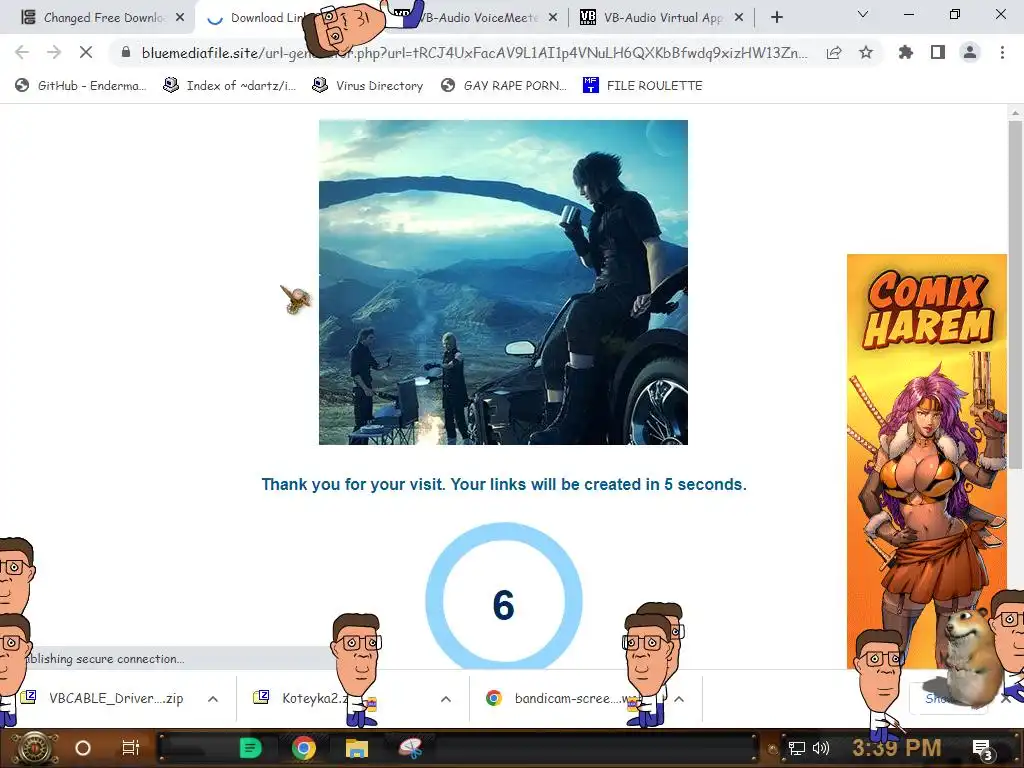Image resolution: width=1024 pixels, height=768 pixels.
Task: Expand options for VBCABLE_Driver zip download
Action: click(x=213, y=699)
